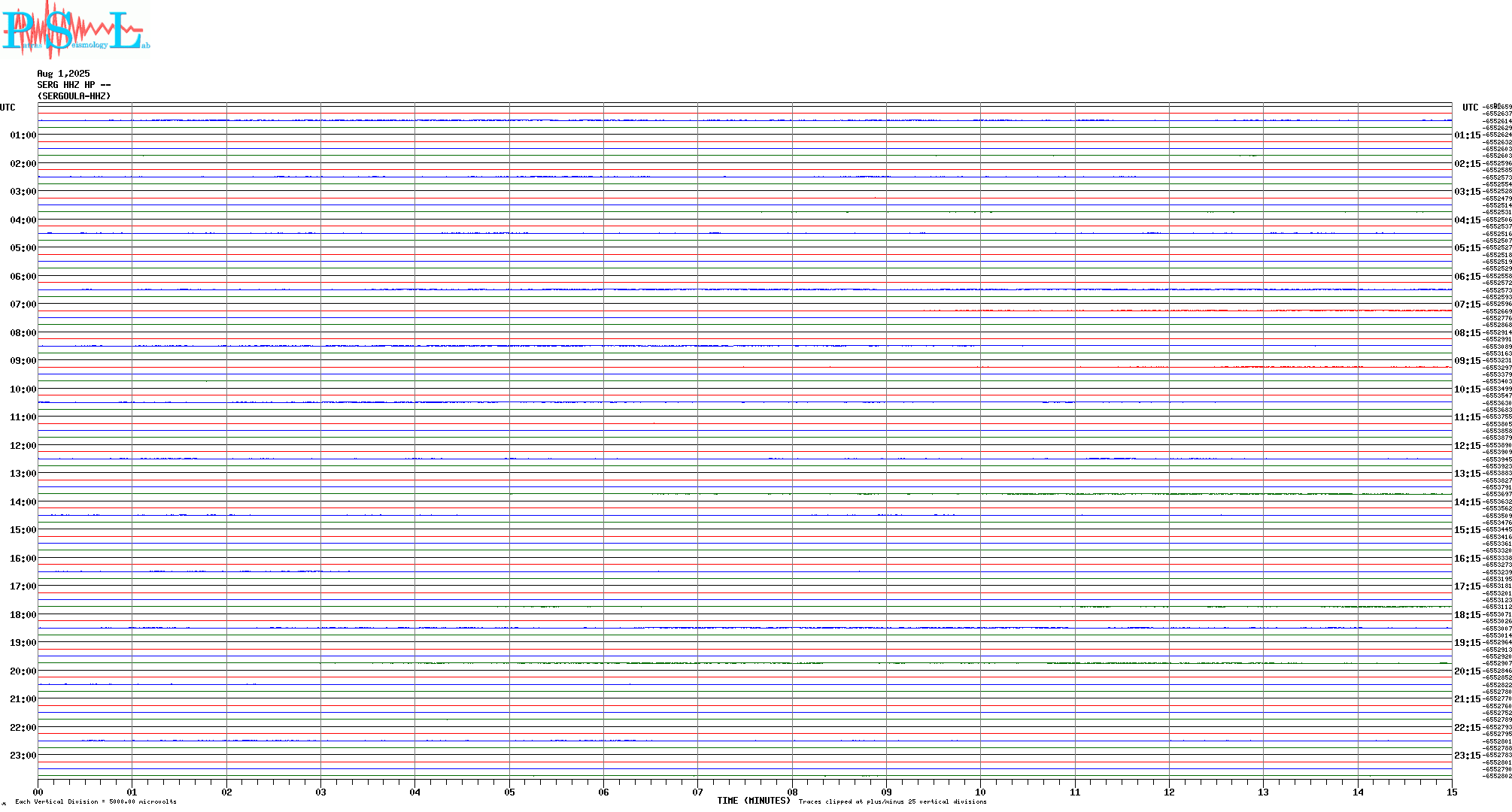Select the 01:15 end-time label
This screenshot has width=1512, height=812.
click(1468, 135)
